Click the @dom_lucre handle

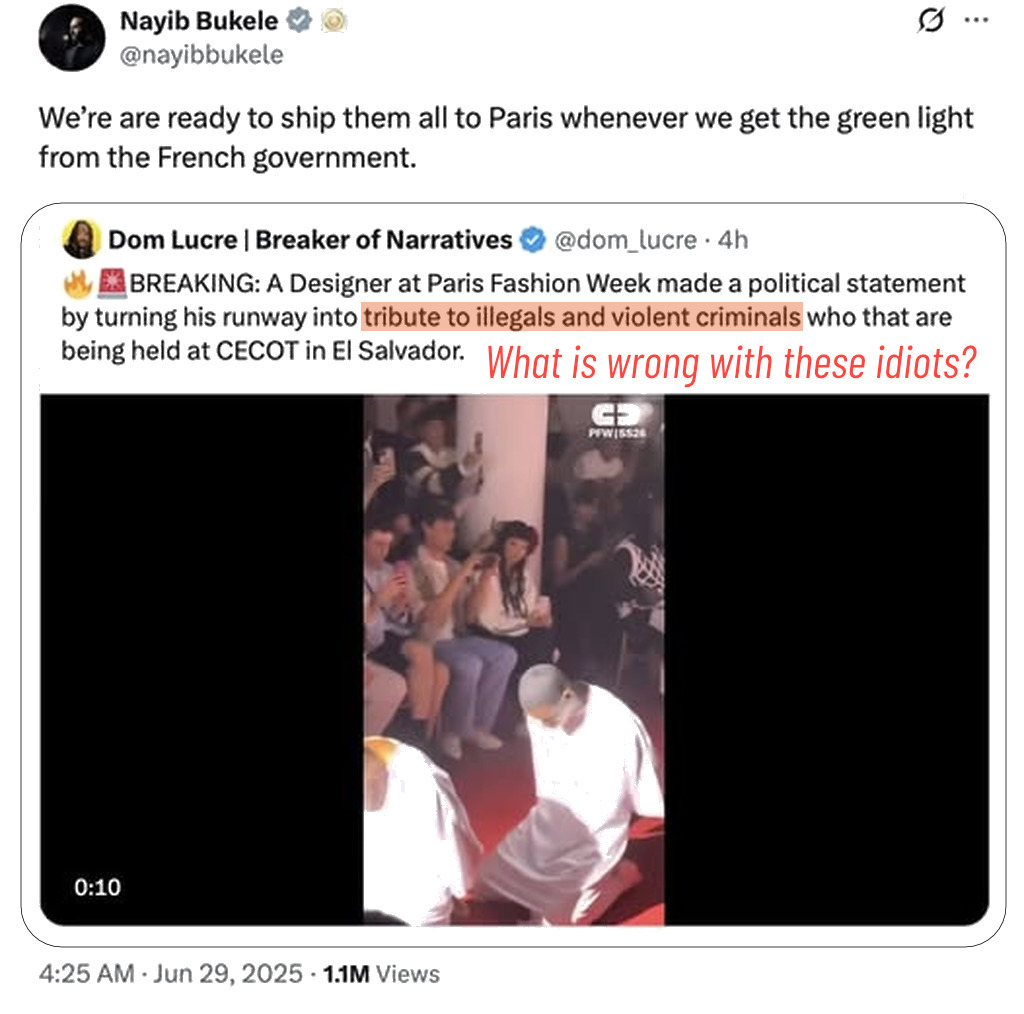[625, 240]
